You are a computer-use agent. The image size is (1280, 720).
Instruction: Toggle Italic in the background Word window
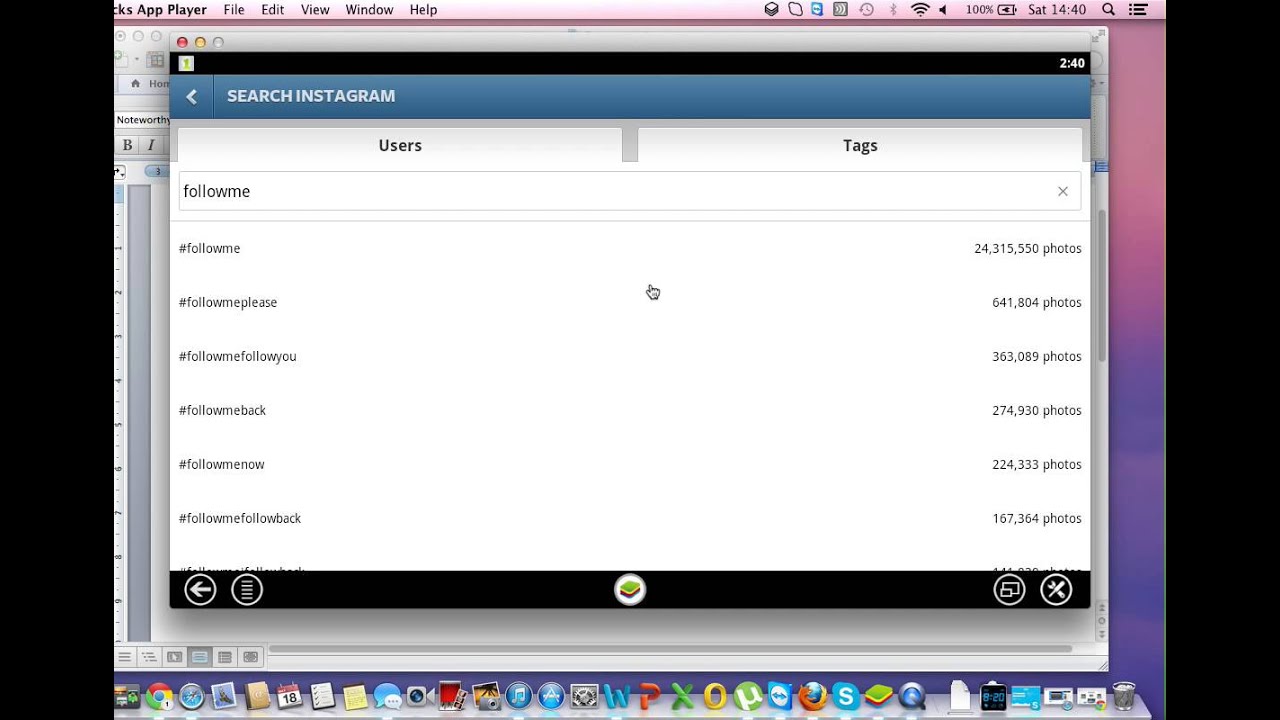pyautogui.click(x=151, y=145)
